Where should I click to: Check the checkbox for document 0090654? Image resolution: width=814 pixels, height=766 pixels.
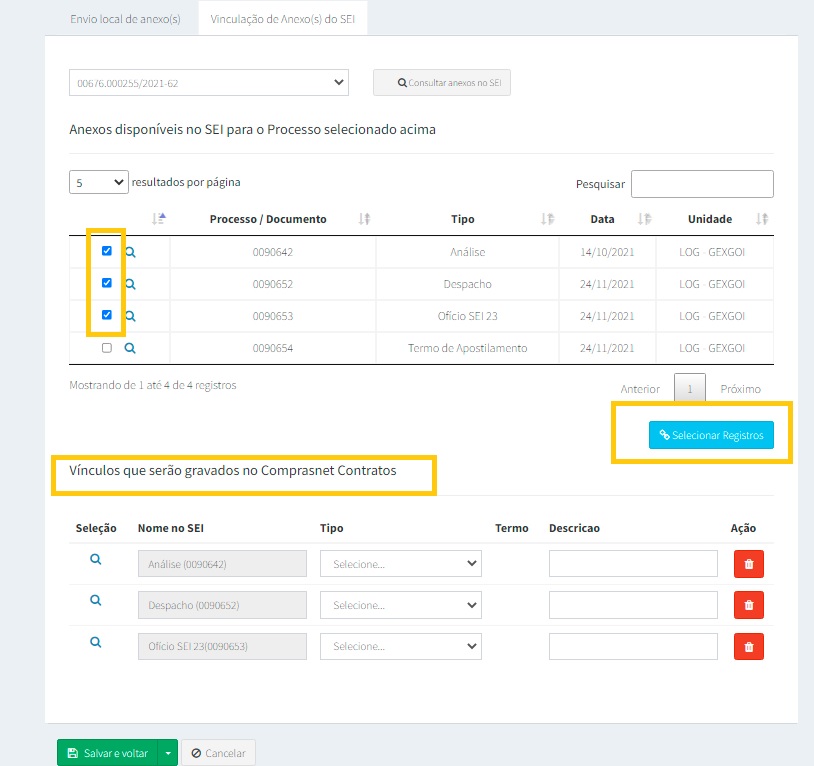(107, 348)
